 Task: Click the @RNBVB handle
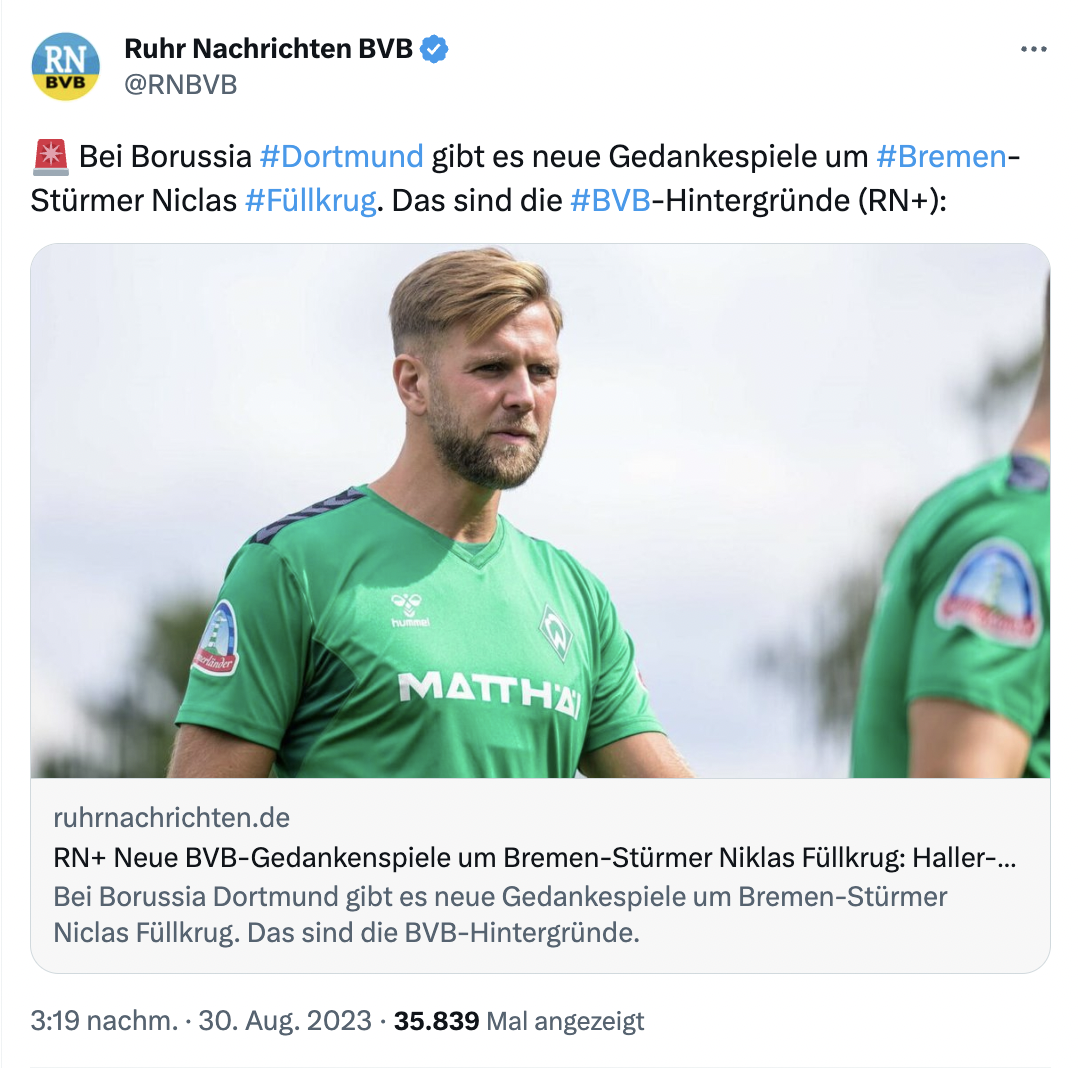point(180,85)
